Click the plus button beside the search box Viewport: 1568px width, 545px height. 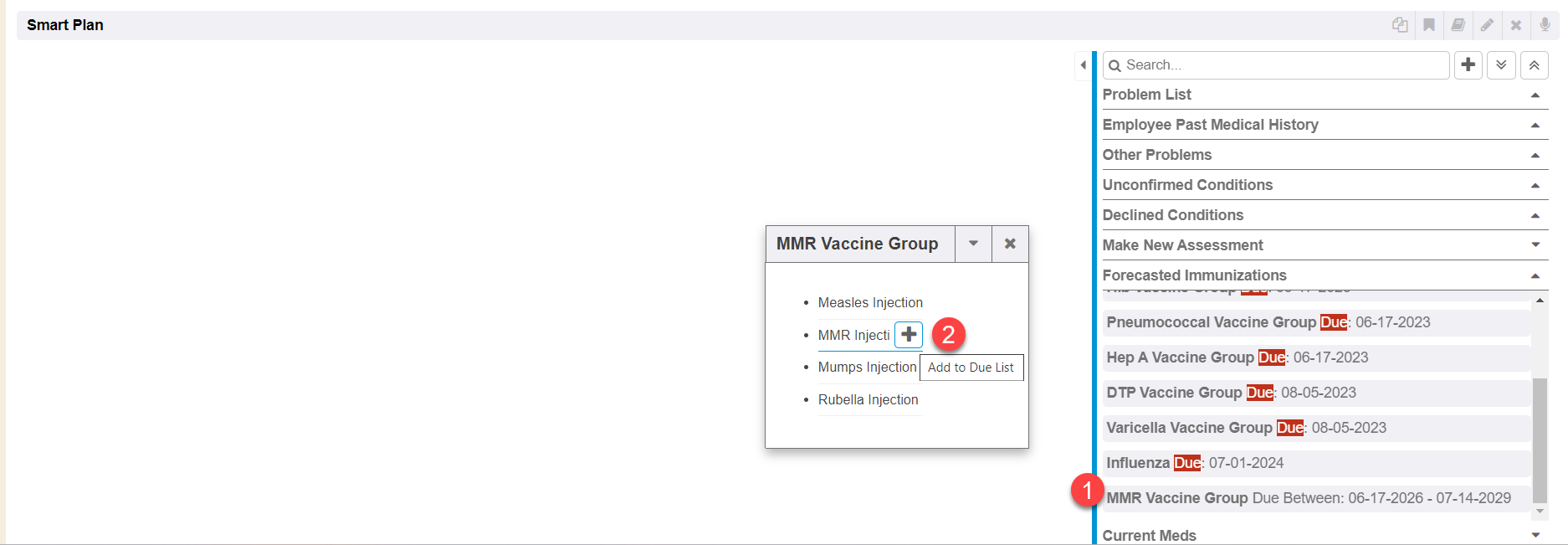click(1468, 64)
